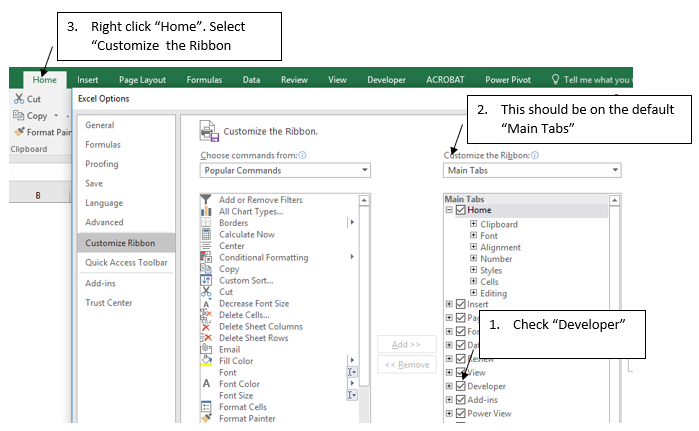This screenshot has height=431, width=699.
Task: Select the Format Painter icon in commands list
Action: point(206,418)
